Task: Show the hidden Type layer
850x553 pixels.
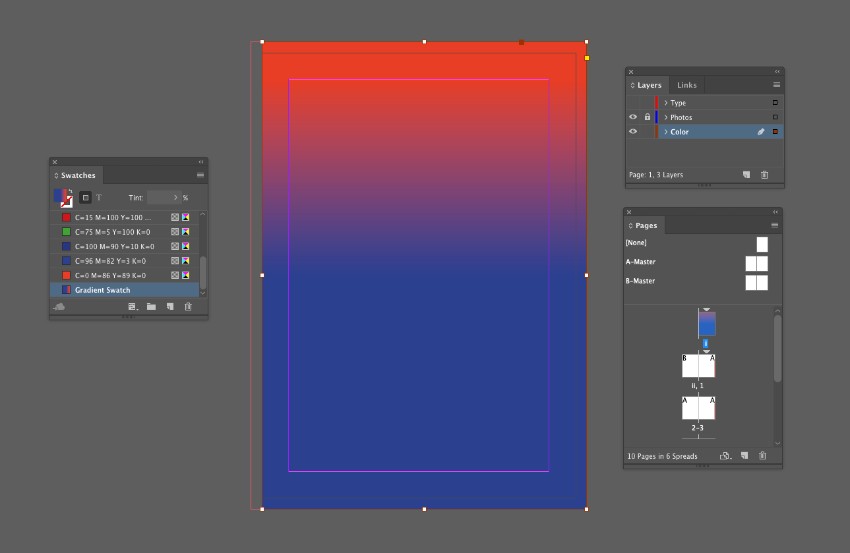Action: pos(633,102)
